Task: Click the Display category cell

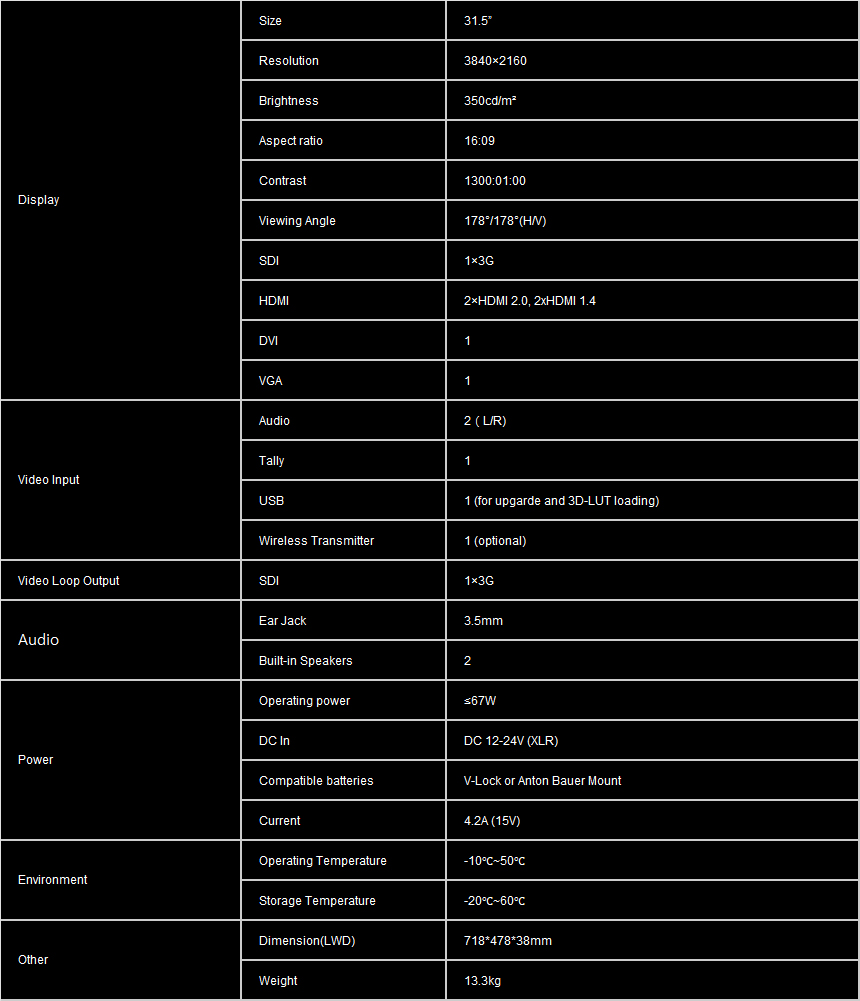Action: coord(39,200)
